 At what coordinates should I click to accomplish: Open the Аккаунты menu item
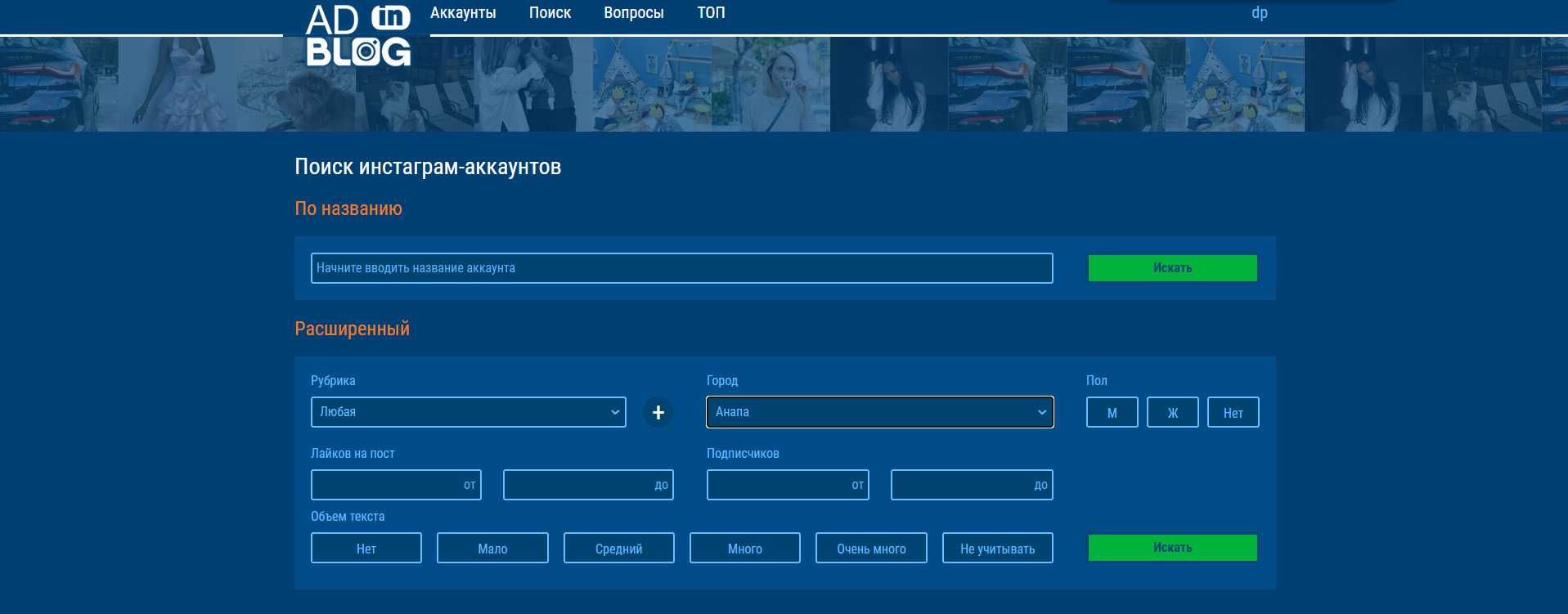pyautogui.click(x=463, y=13)
